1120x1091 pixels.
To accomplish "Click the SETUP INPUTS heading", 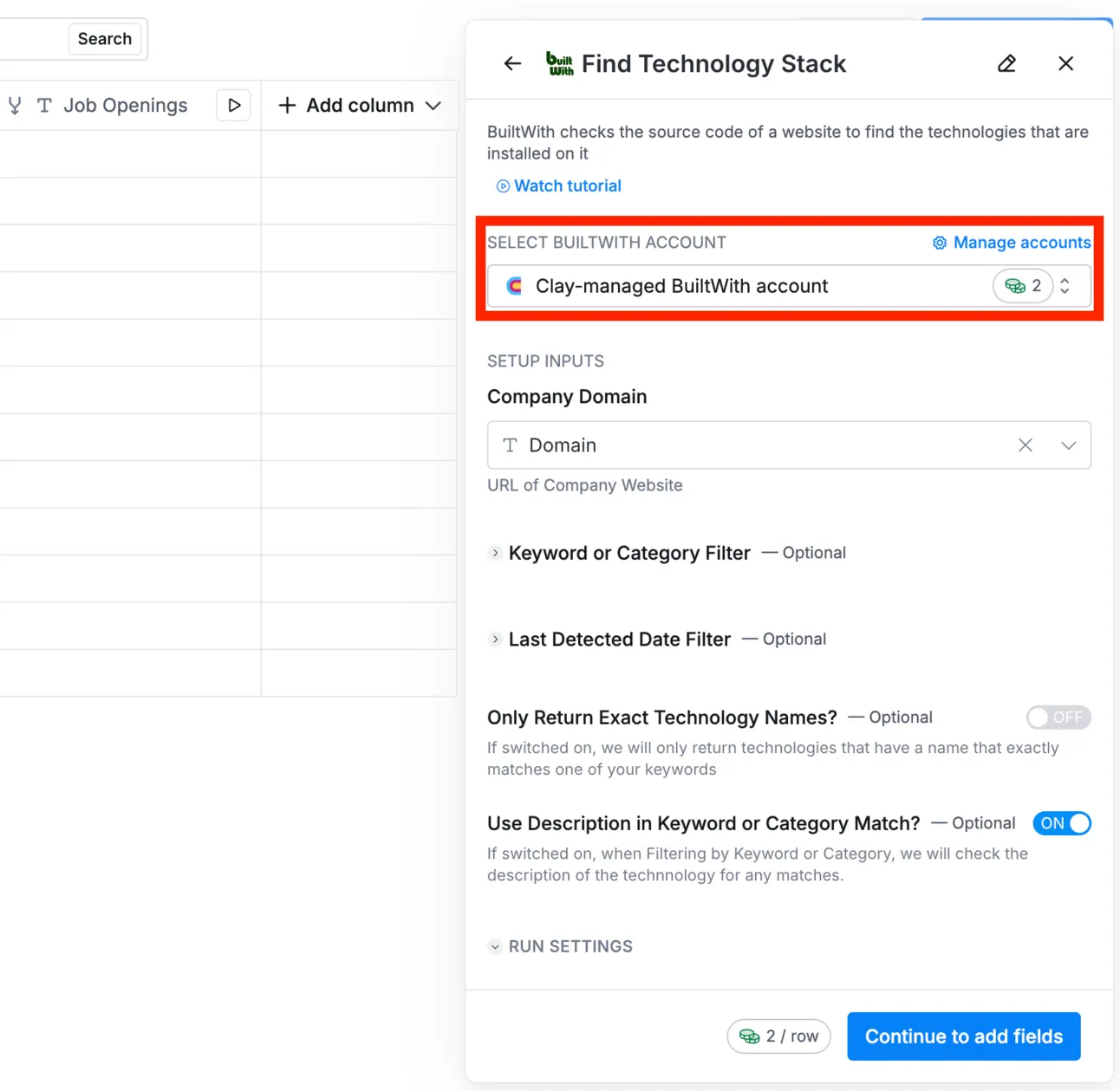I will pos(545,361).
